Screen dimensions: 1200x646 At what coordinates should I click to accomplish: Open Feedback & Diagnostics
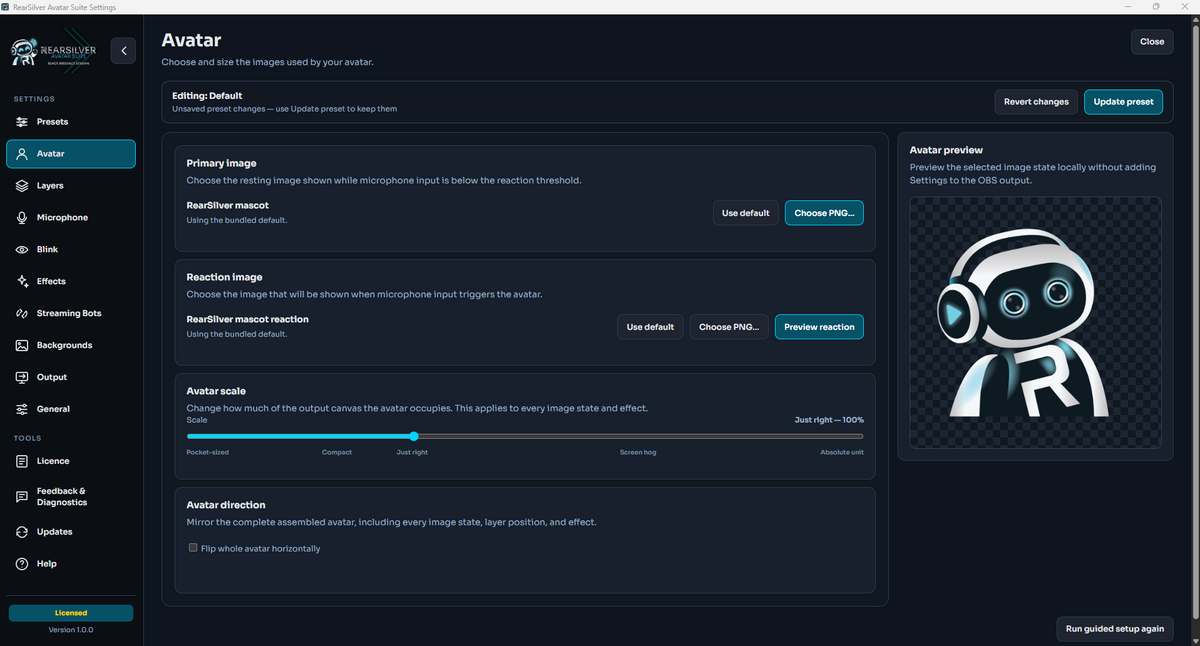(71, 497)
